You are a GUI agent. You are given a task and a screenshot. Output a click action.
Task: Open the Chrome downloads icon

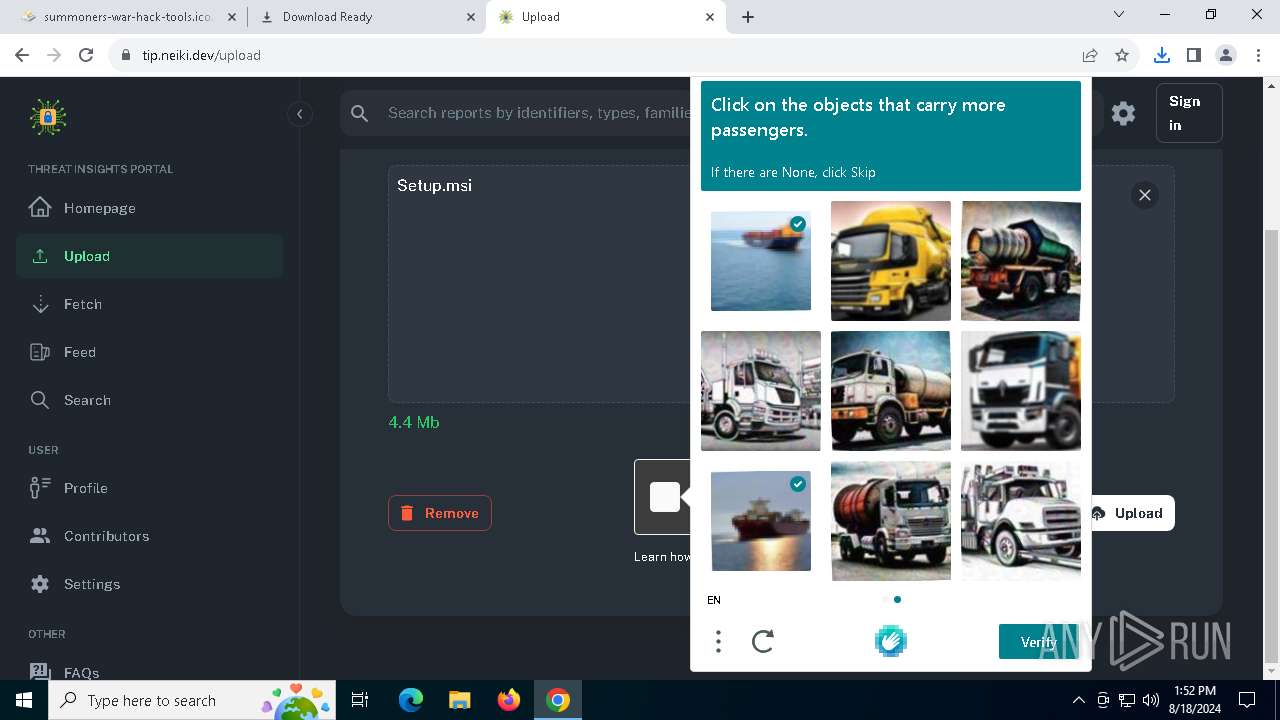tap(1161, 55)
